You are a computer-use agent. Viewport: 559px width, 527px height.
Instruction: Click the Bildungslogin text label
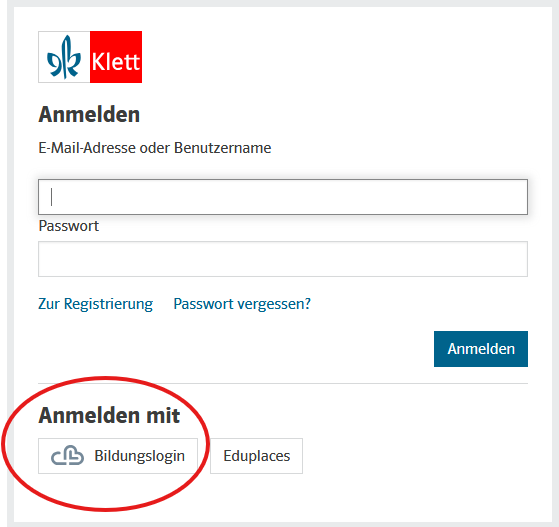point(140,456)
